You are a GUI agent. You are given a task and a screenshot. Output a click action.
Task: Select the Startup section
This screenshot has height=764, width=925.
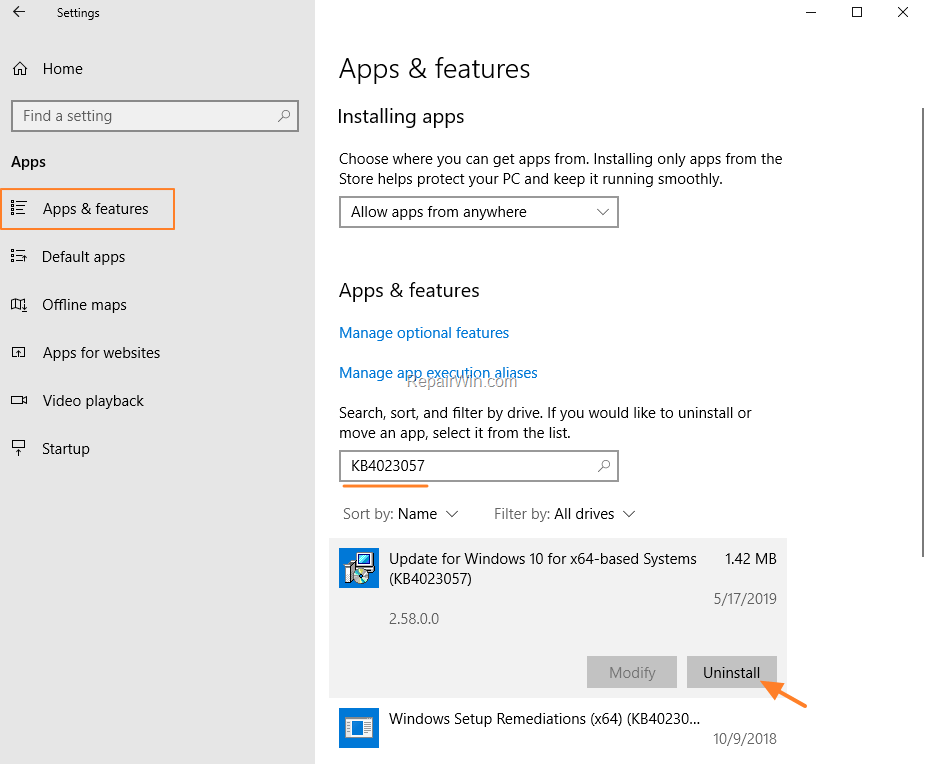point(65,448)
